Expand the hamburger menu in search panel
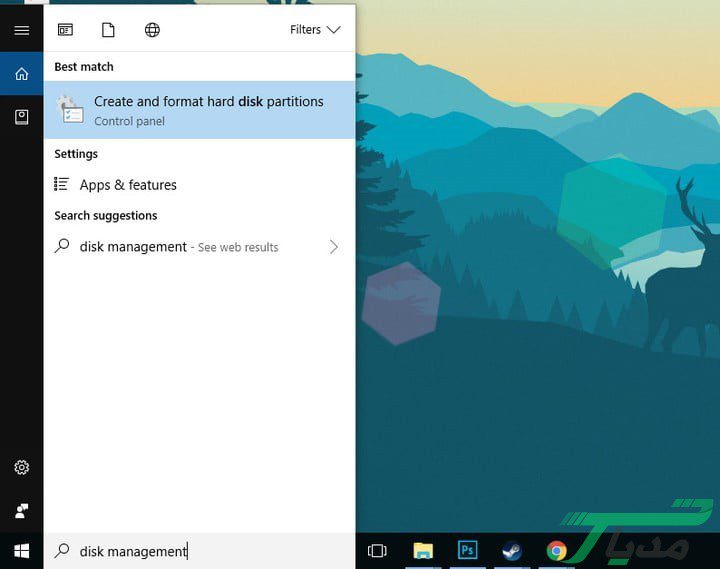Image resolution: width=720 pixels, height=569 pixels. pyautogui.click(x=21, y=30)
